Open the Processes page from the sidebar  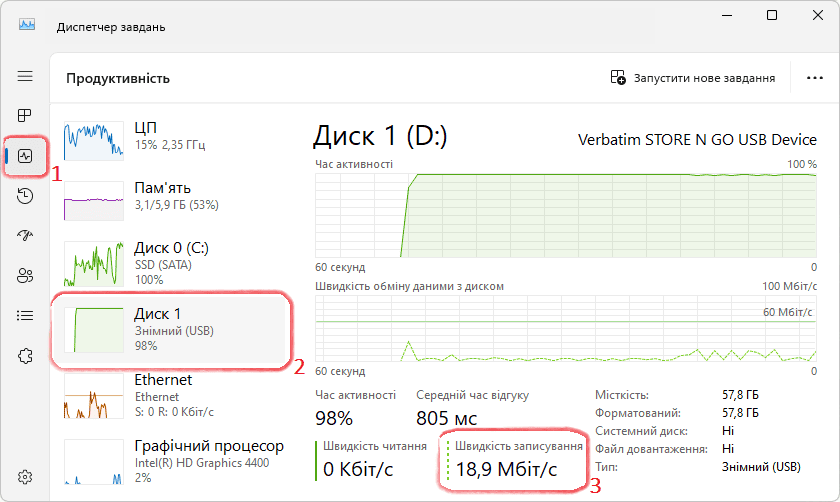pyautogui.click(x=25, y=116)
